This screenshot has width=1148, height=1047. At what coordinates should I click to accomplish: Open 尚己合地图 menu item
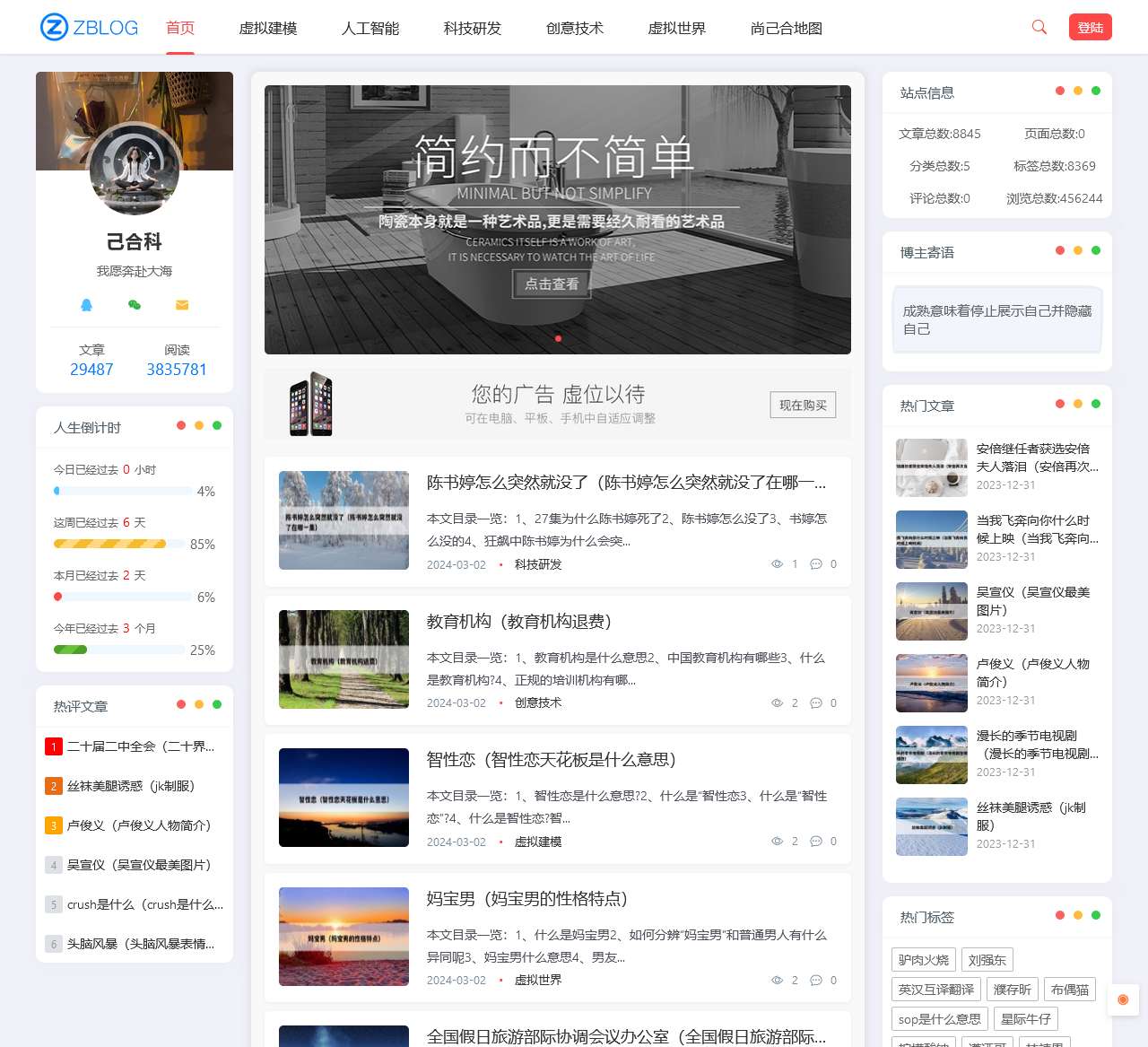pos(787,28)
